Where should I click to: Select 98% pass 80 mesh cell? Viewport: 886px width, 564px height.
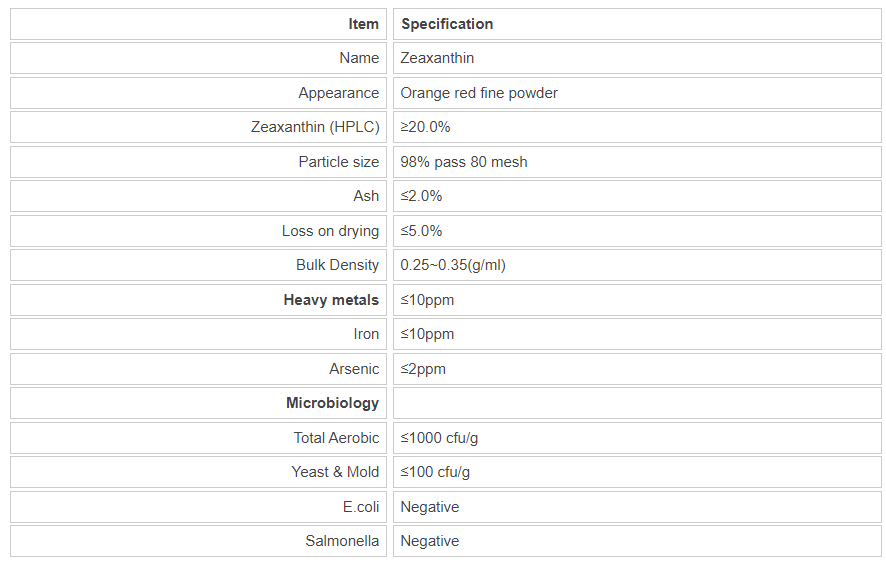(x=464, y=162)
